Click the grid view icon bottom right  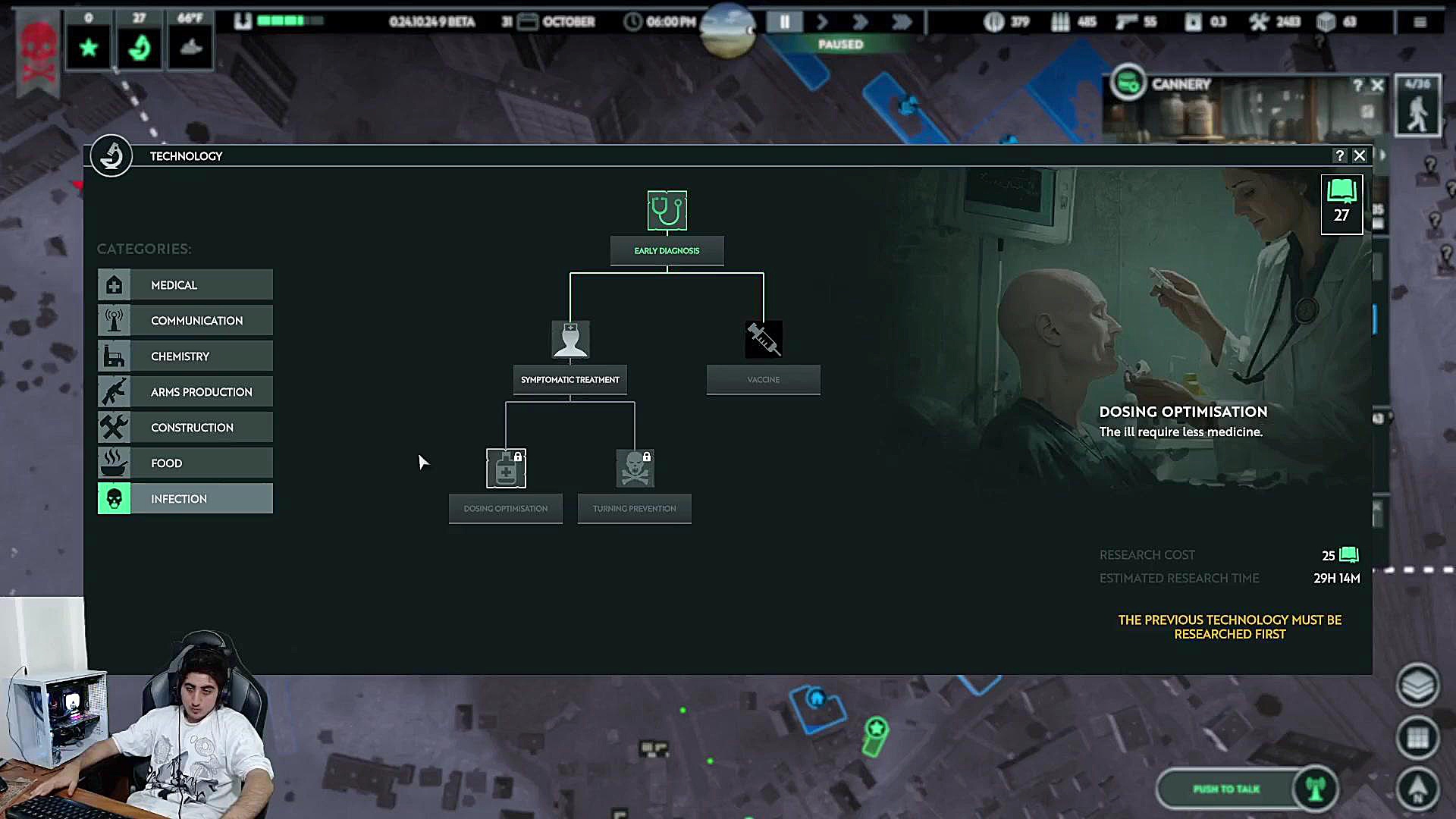[x=1417, y=737]
